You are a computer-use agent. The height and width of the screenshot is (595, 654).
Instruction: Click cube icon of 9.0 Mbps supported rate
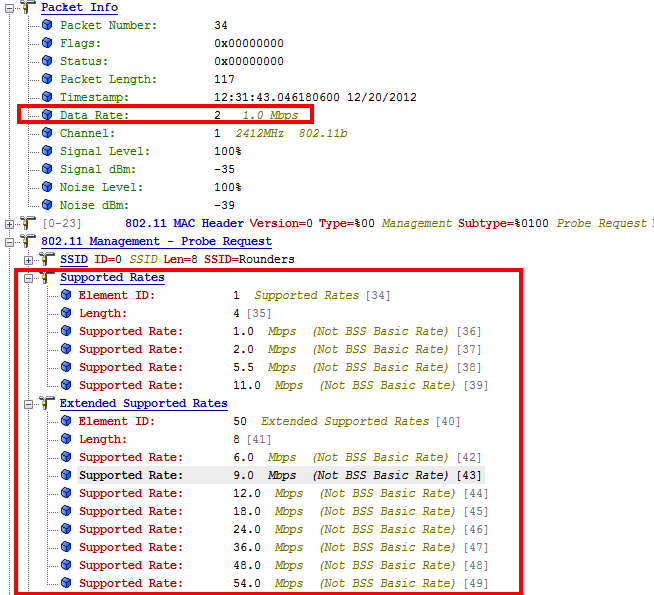coord(66,474)
